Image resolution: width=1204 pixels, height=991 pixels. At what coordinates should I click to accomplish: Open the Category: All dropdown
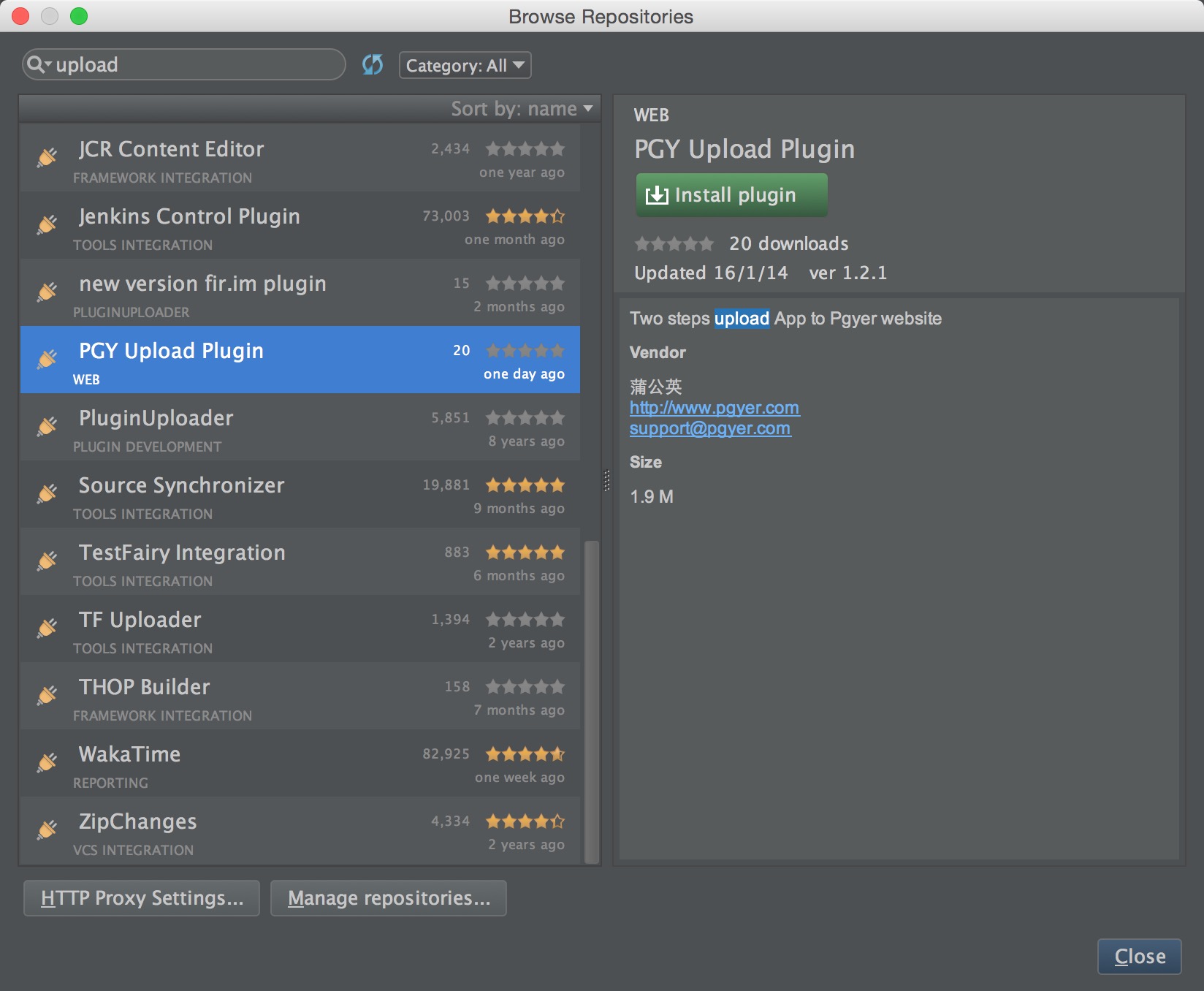pos(465,66)
